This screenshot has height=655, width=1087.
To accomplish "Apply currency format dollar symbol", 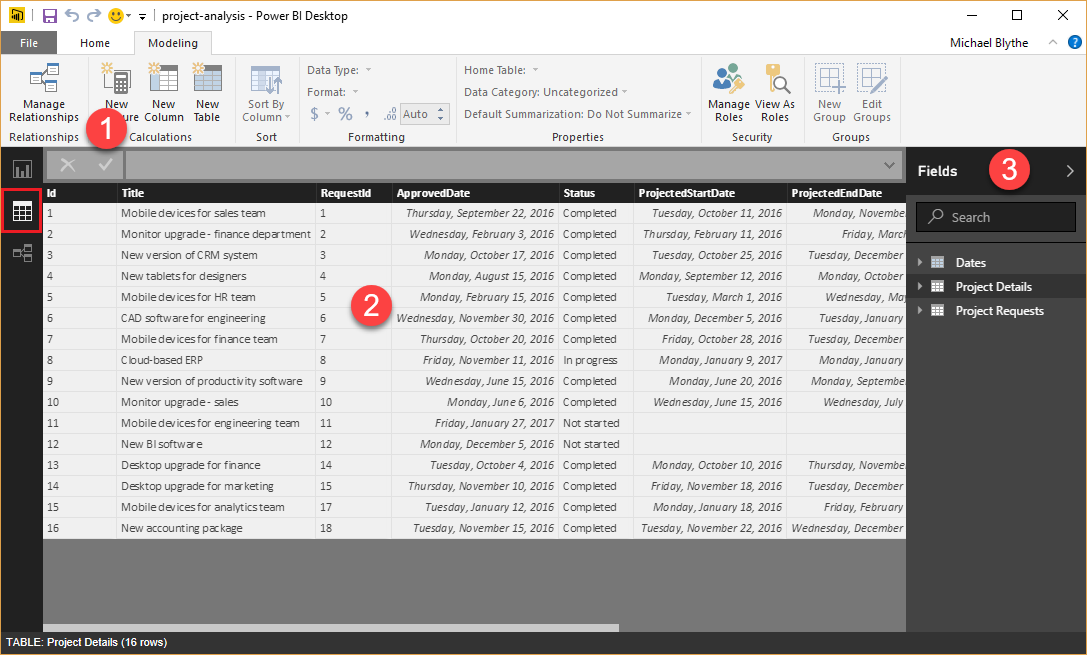I will [315, 114].
